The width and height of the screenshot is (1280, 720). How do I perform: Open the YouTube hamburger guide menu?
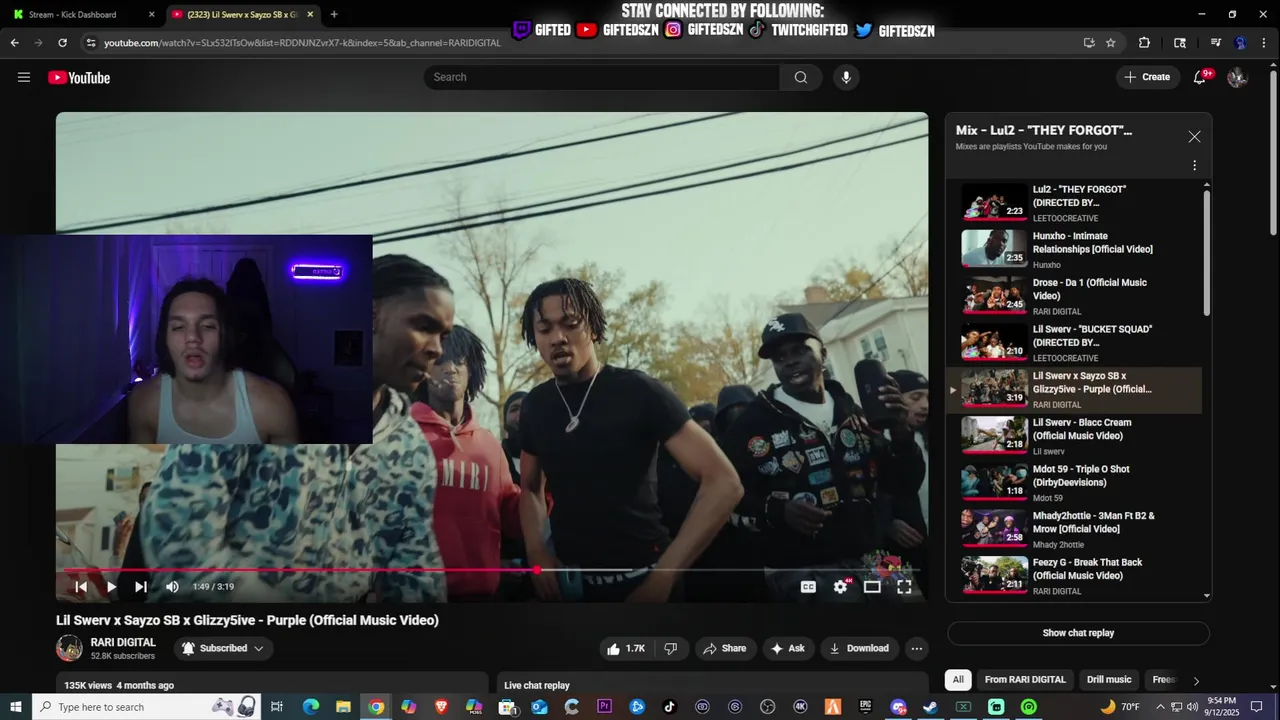pyautogui.click(x=24, y=77)
